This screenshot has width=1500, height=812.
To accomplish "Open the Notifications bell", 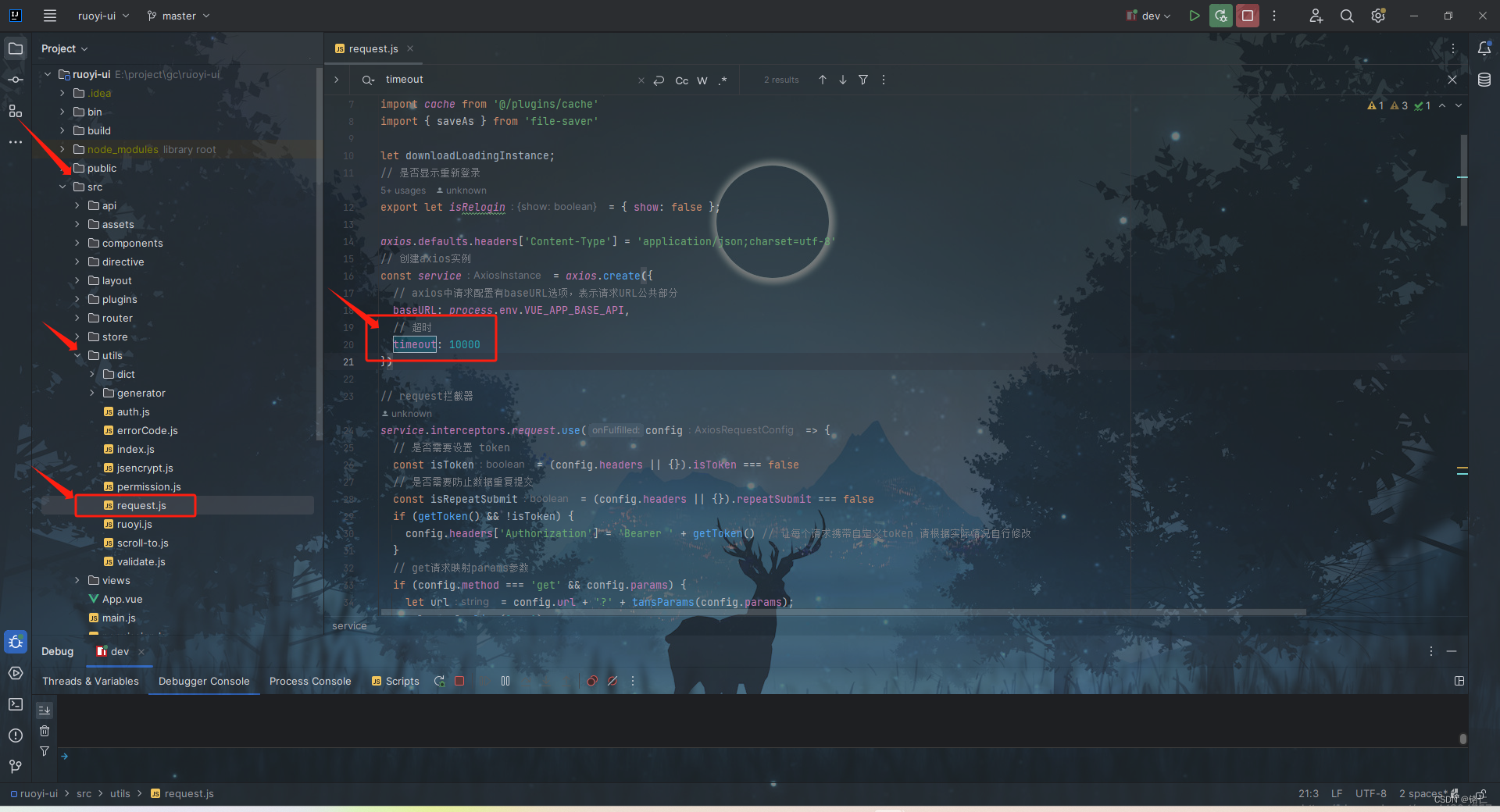I will (1484, 48).
